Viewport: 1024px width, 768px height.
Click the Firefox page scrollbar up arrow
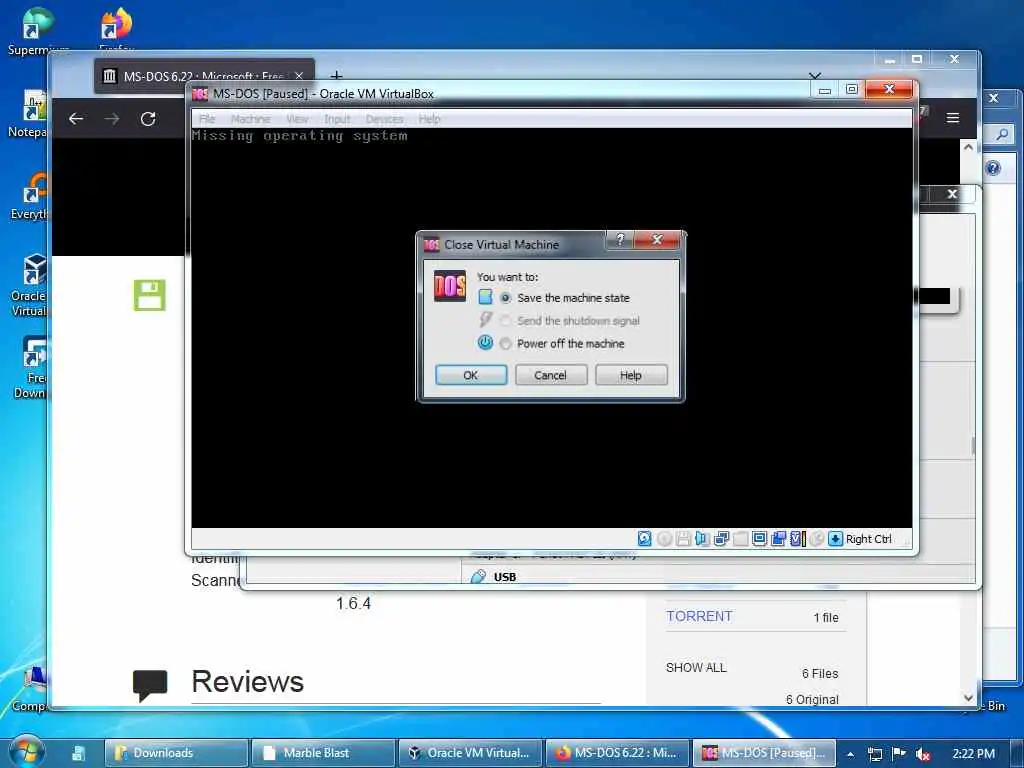[968, 148]
